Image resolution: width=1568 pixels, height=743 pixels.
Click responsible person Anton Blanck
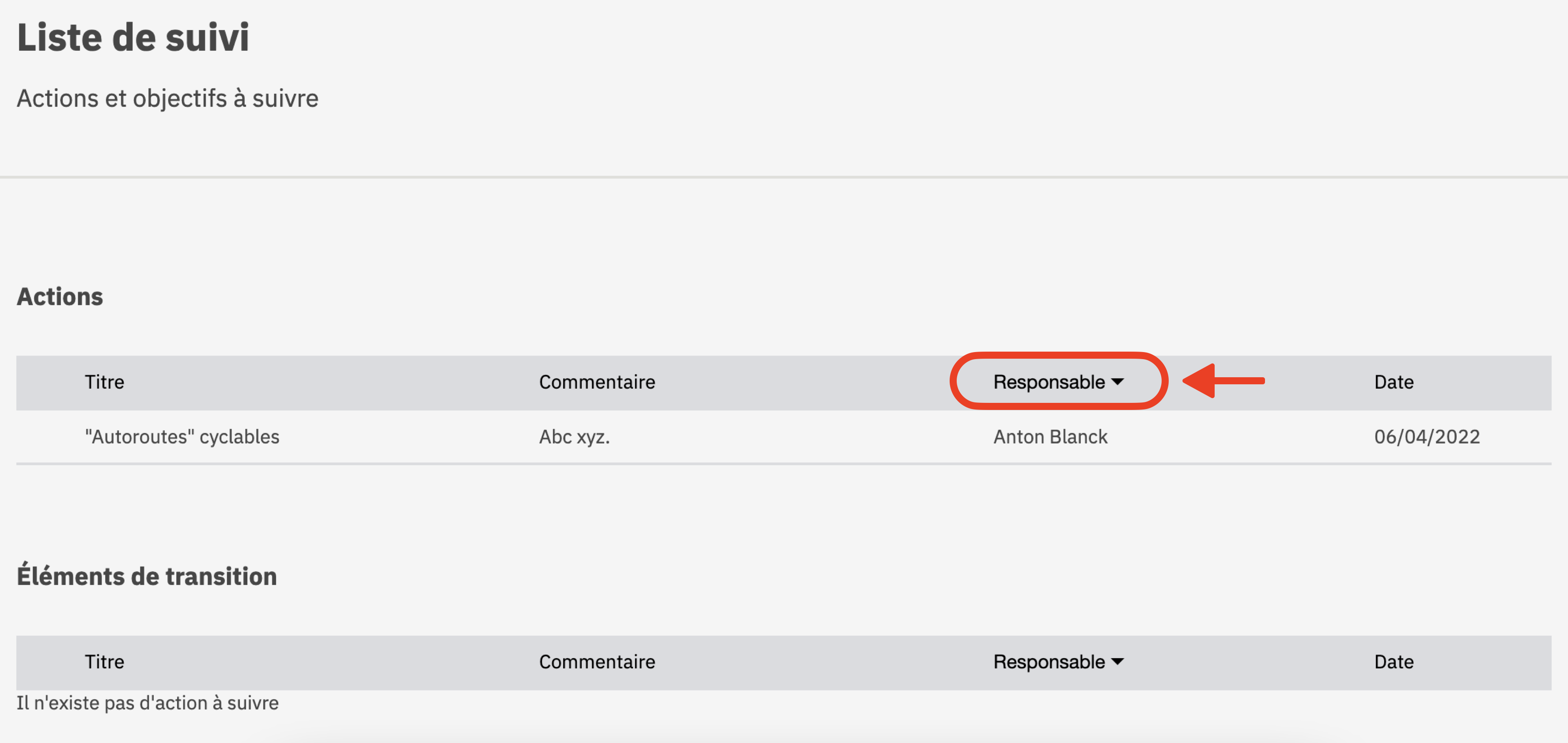coord(1050,436)
